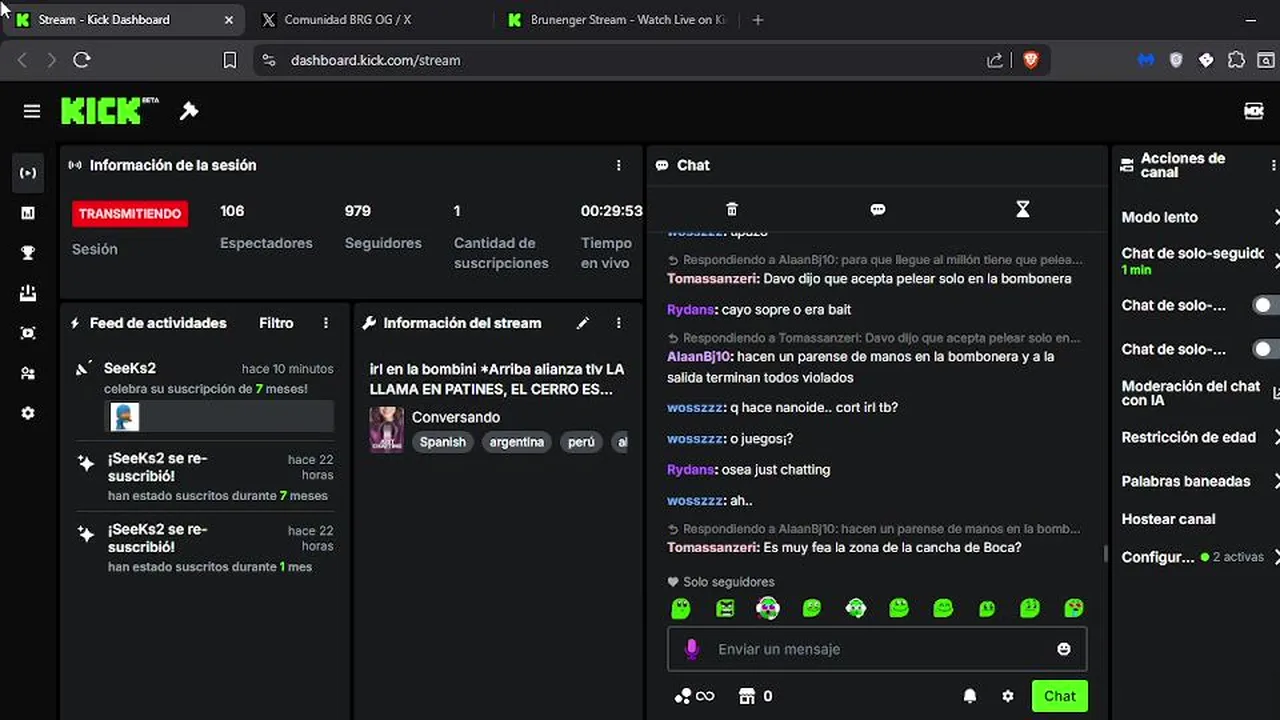
Task: Click the hourglass icon in chat toolbar
Action: tap(1022, 209)
